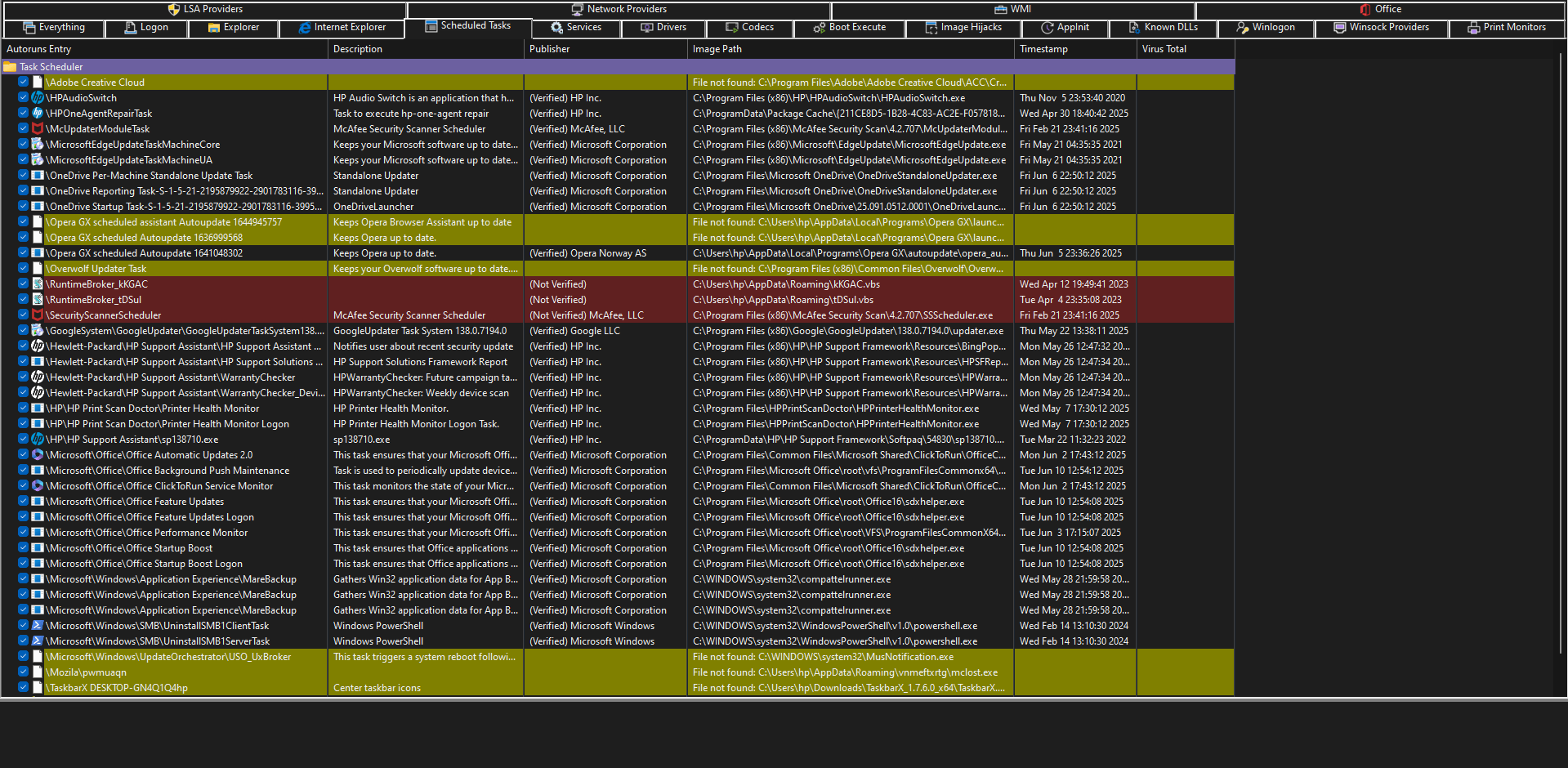The image size is (1568, 768).
Task: Click the 'OneDriveLauncher' description cell
Action: point(373,207)
